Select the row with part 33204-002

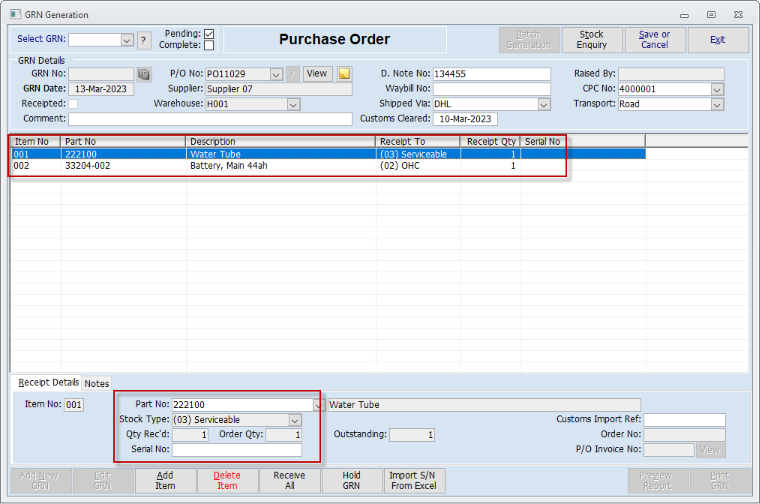[328, 166]
